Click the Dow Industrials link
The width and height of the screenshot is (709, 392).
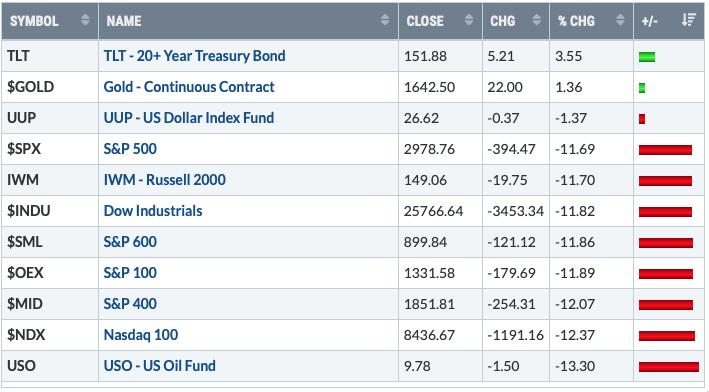click(x=153, y=211)
